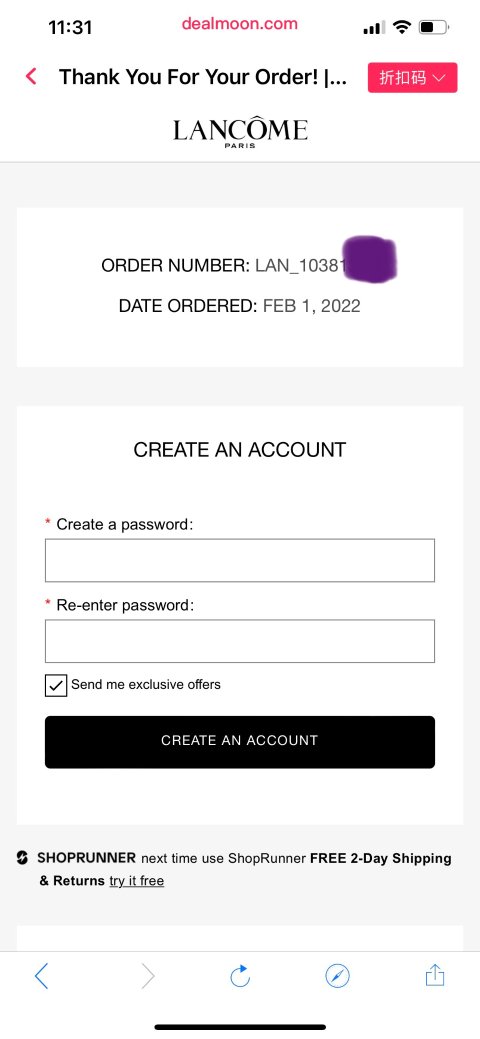The width and height of the screenshot is (480, 1039).
Task: Open the 折扣码 coupon dropdown
Action: click(x=412, y=78)
